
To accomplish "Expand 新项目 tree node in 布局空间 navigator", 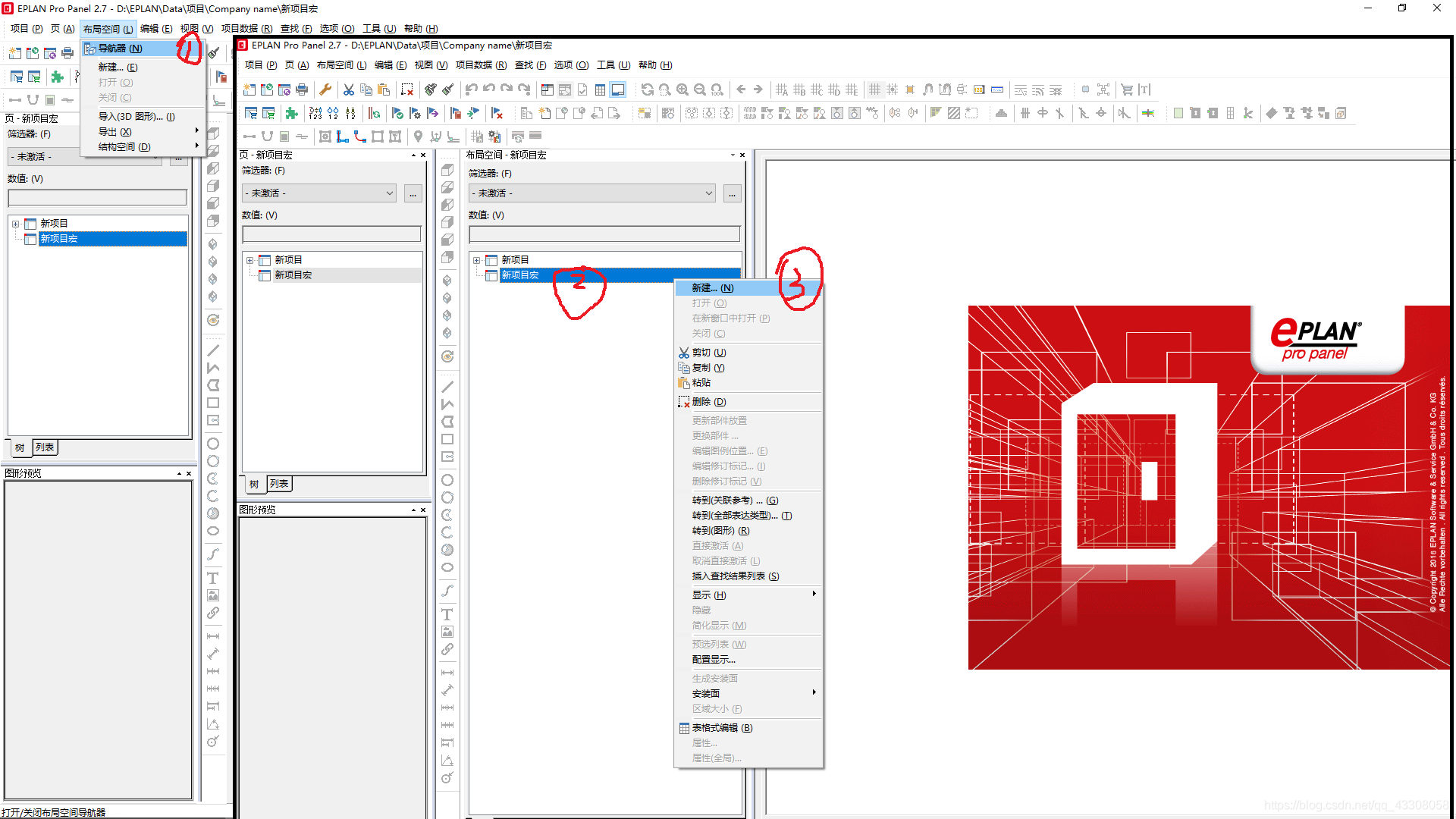I will [x=476, y=260].
